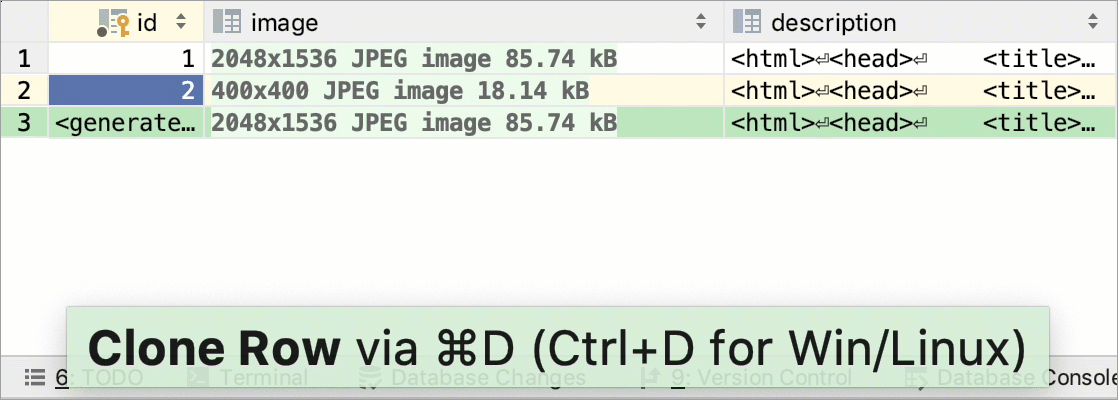The height and width of the screenshot is (400, 1118).
Task: Select row number 1 in the gutter
Action: pyautogui.click(x=24, y=58)
